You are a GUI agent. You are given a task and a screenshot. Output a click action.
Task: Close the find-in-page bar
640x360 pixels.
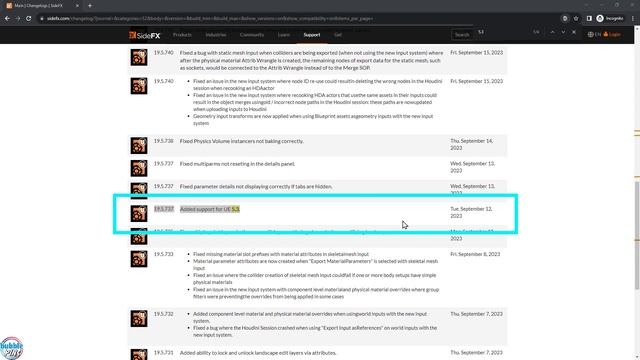[x=574, y=32]
